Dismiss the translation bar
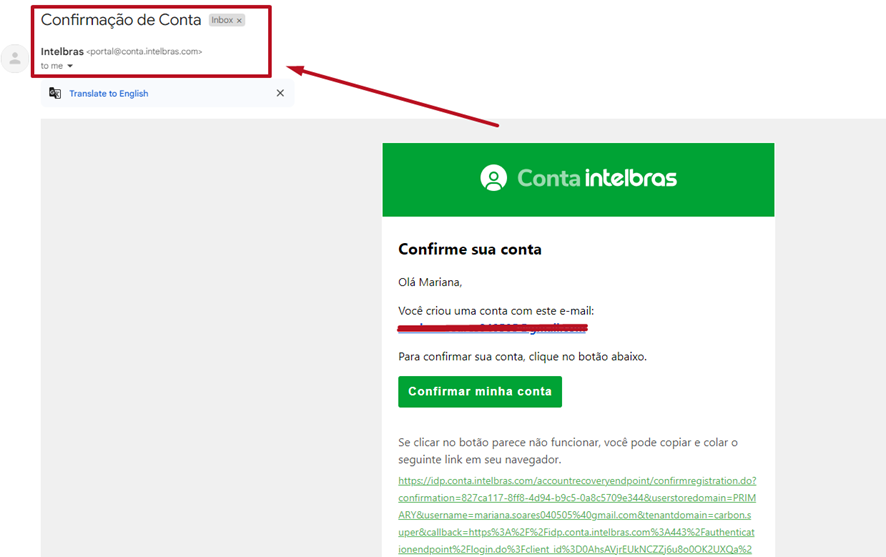Viewport: 886px width, 557px height. click(x=280, y=93)
